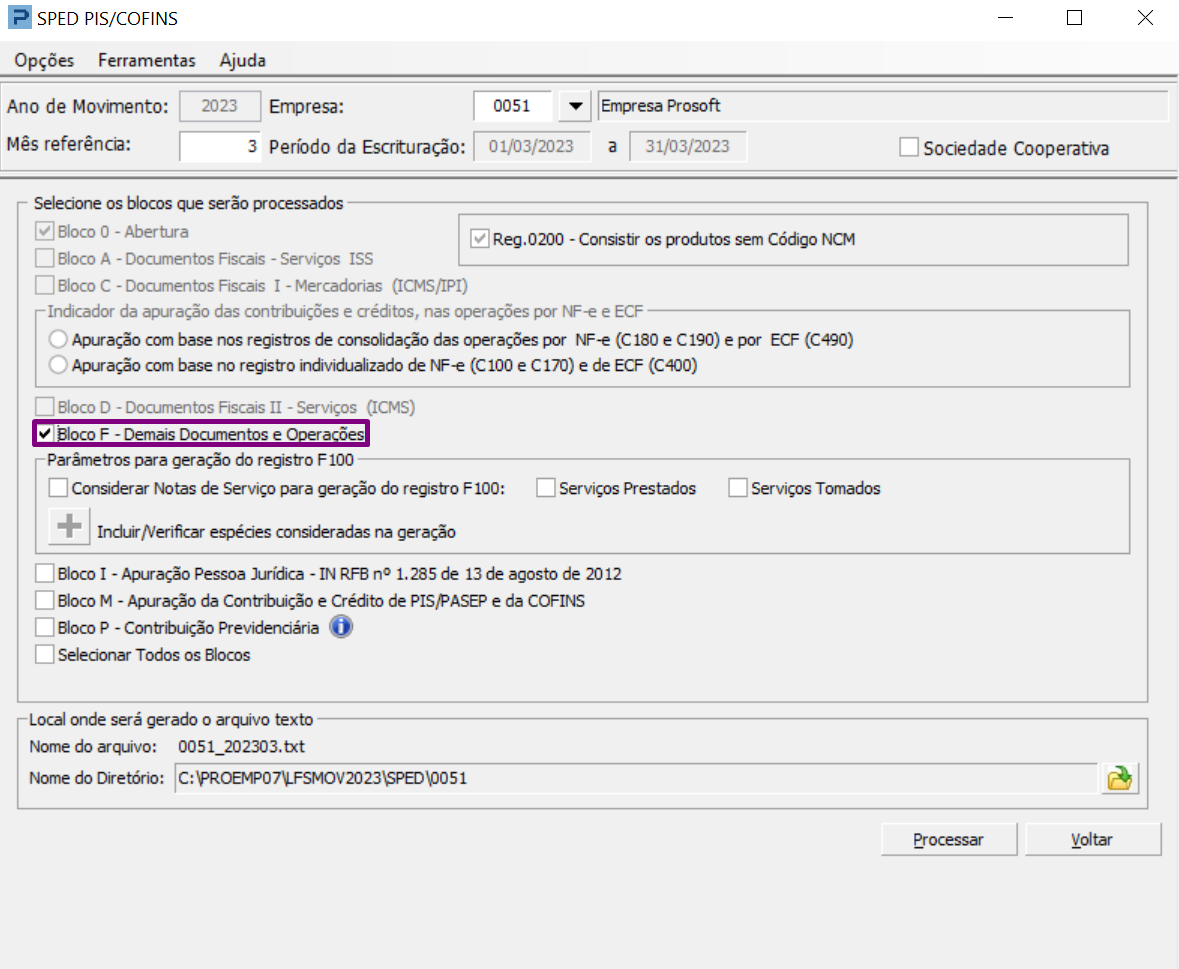1179x969 pixels.
Task: Click the Nome do Diretório path field
Action: tap(636, 778)
